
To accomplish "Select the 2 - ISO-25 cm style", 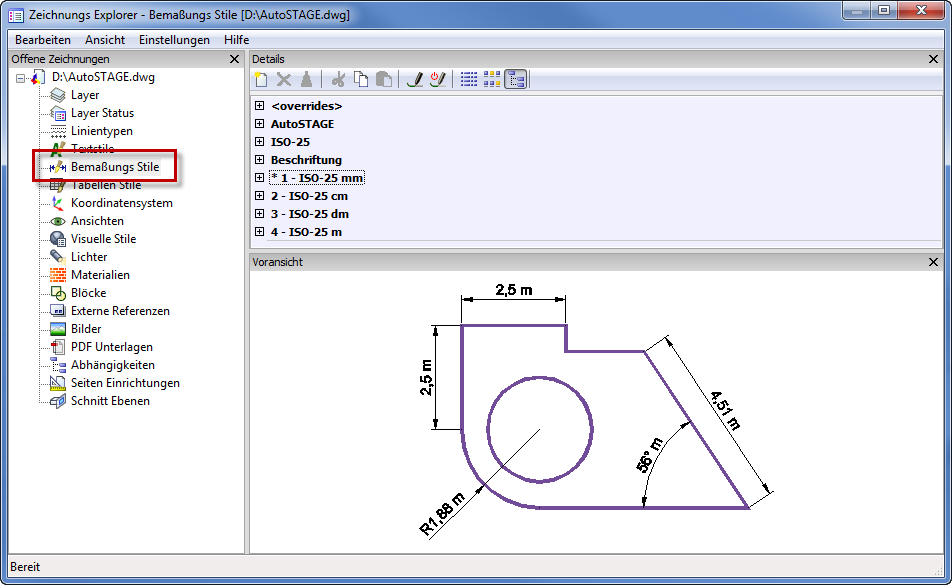I will click(x=309, y=196).
